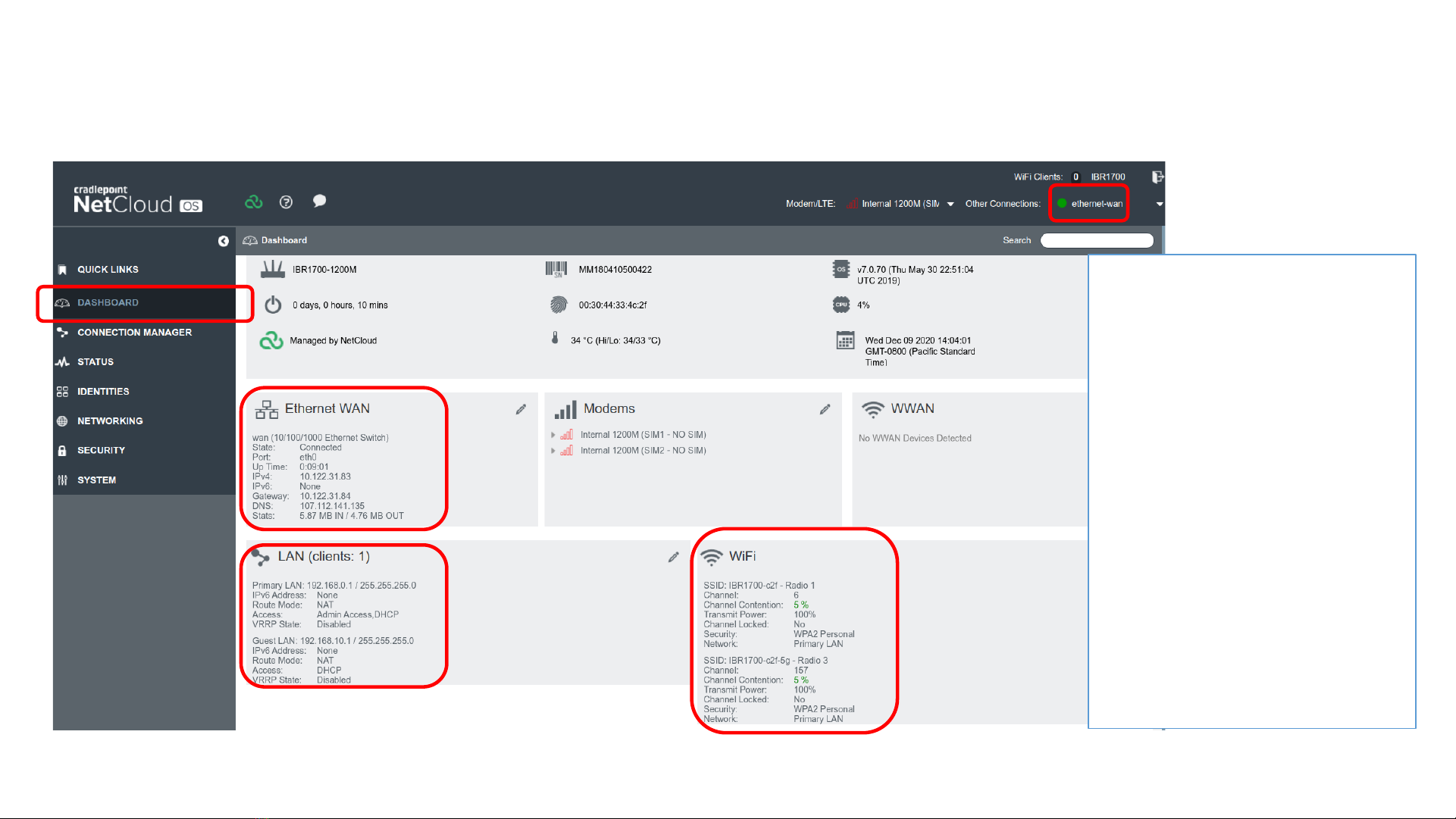Collapse the sidebar with the arrow icon
This screenshot has width=1456, height=819.
click(x=224, y=241)
